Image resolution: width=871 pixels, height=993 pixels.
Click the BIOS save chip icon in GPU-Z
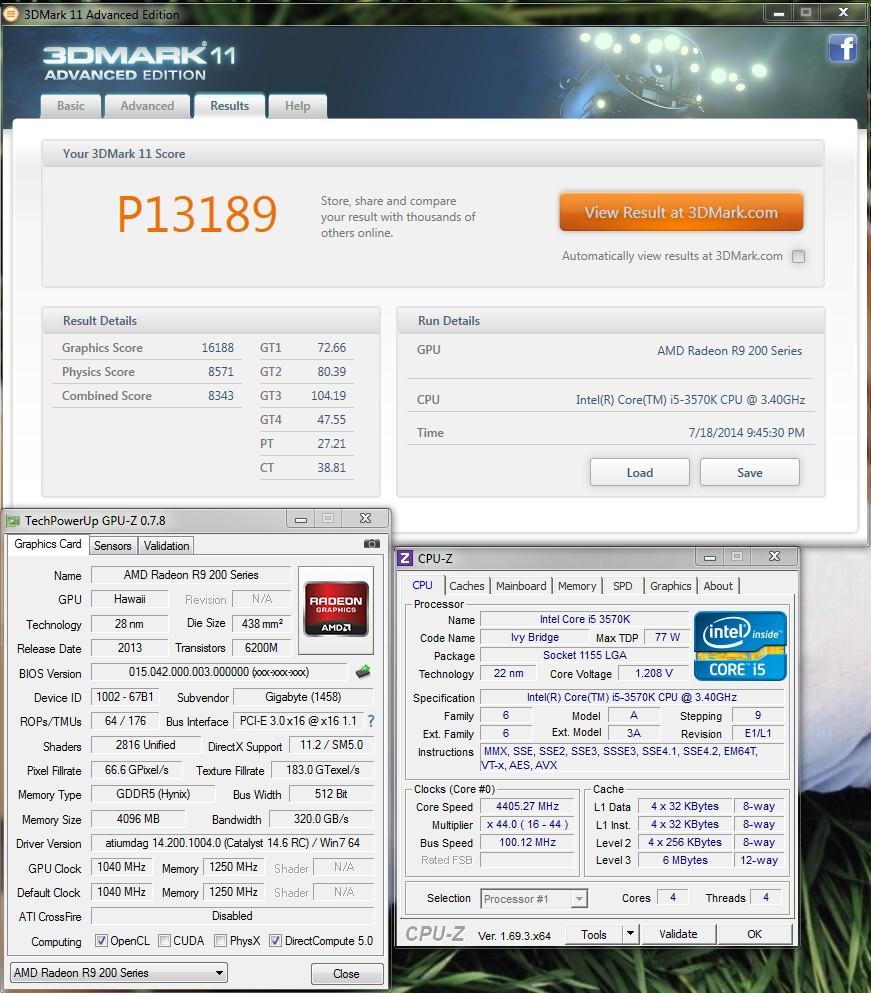coord(363,672)
